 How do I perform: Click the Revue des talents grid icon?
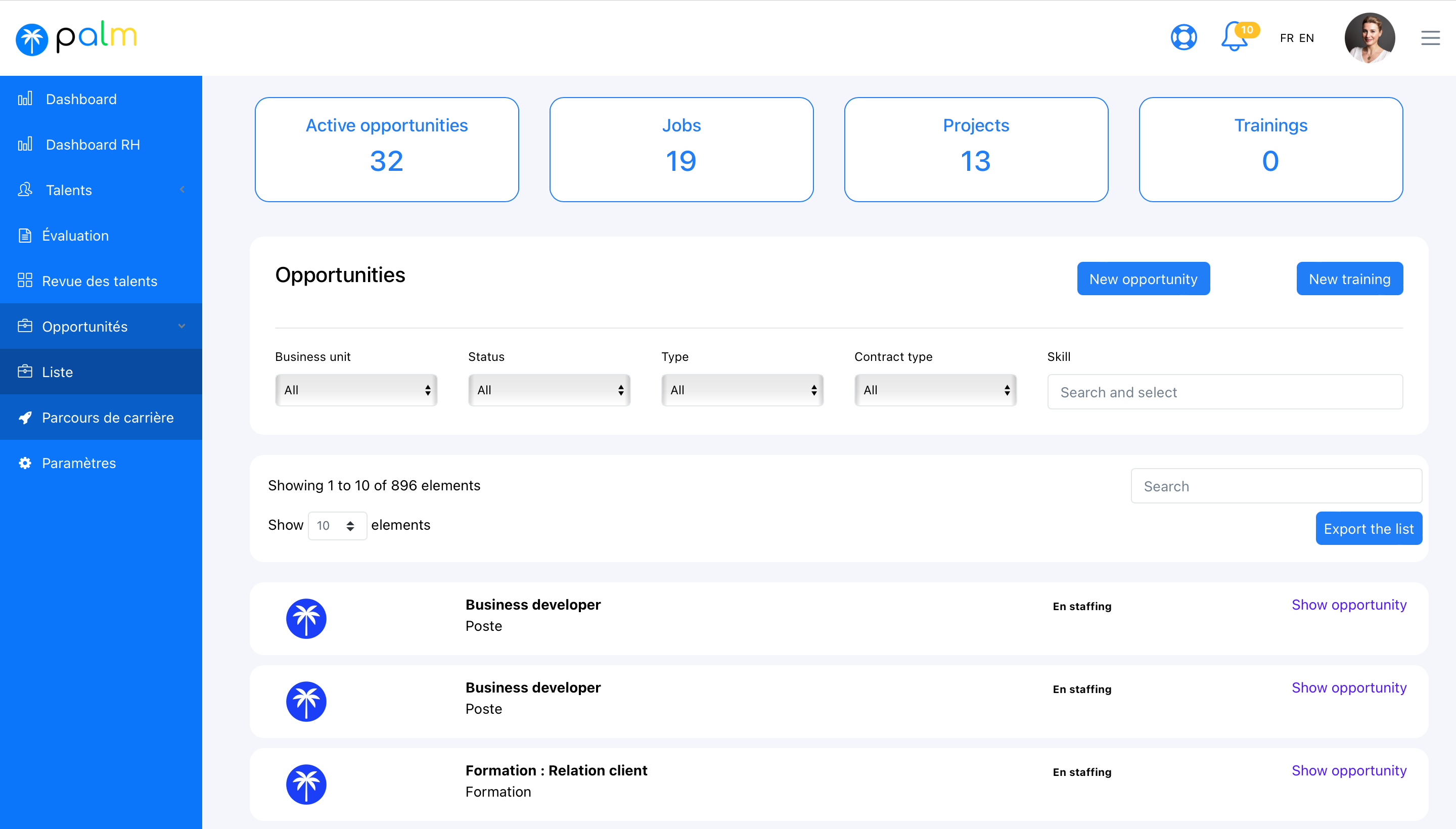pos(24,281)
